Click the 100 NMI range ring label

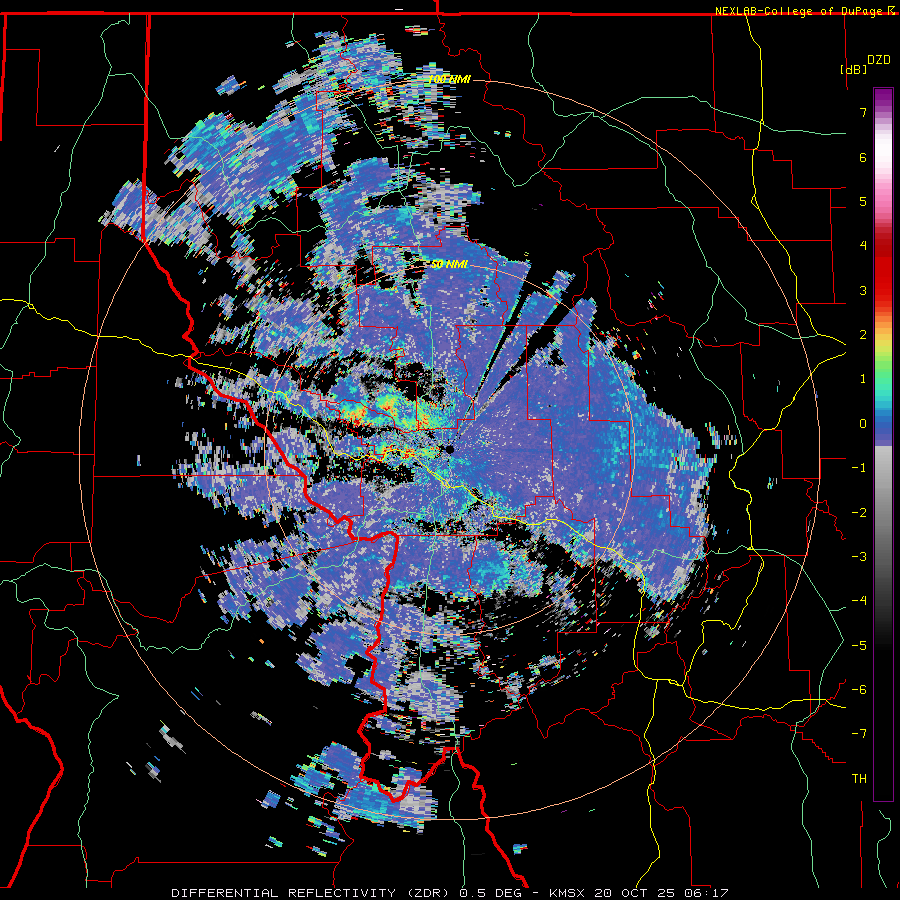coord(450,79)
